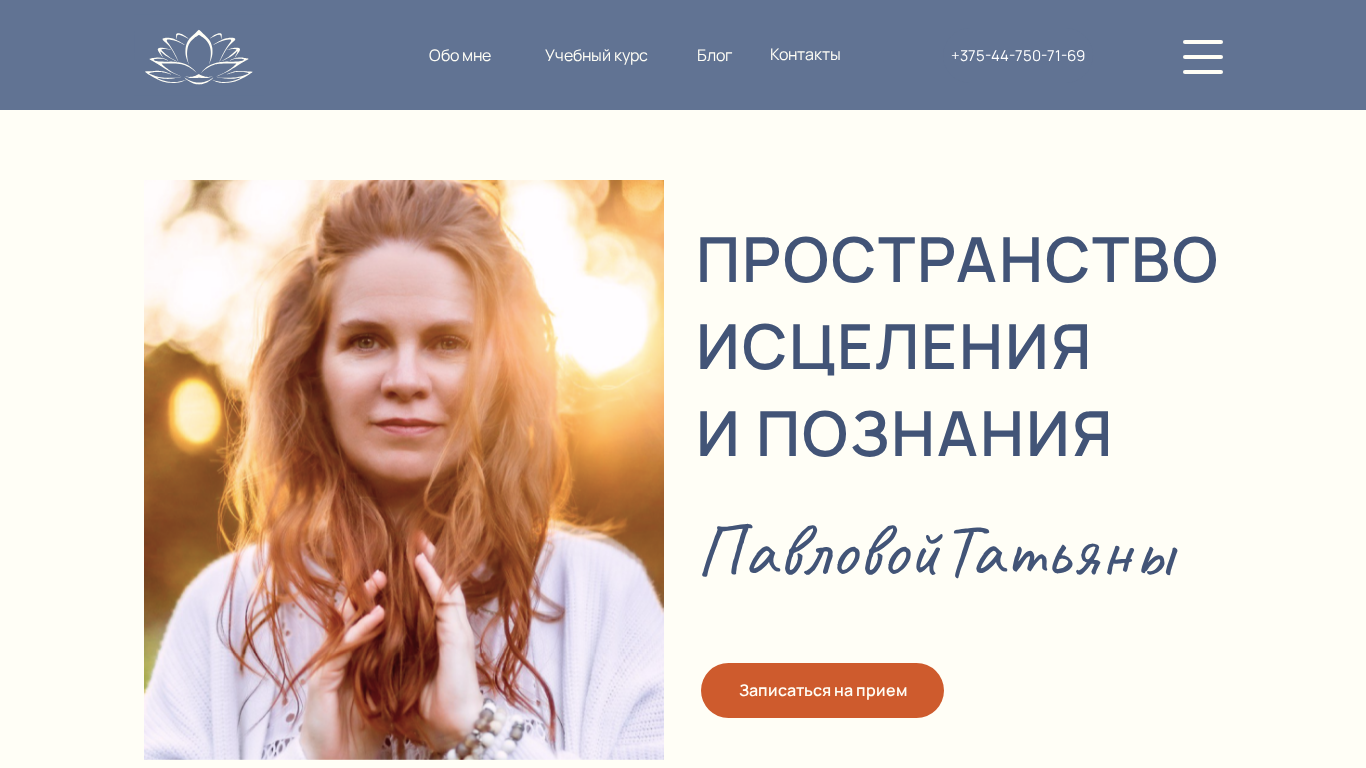The height and width of the screenshot is (768, 1366).
Task: Click the heading line И ПОЗНАНИЯ
Action: [x=904, y=434]
